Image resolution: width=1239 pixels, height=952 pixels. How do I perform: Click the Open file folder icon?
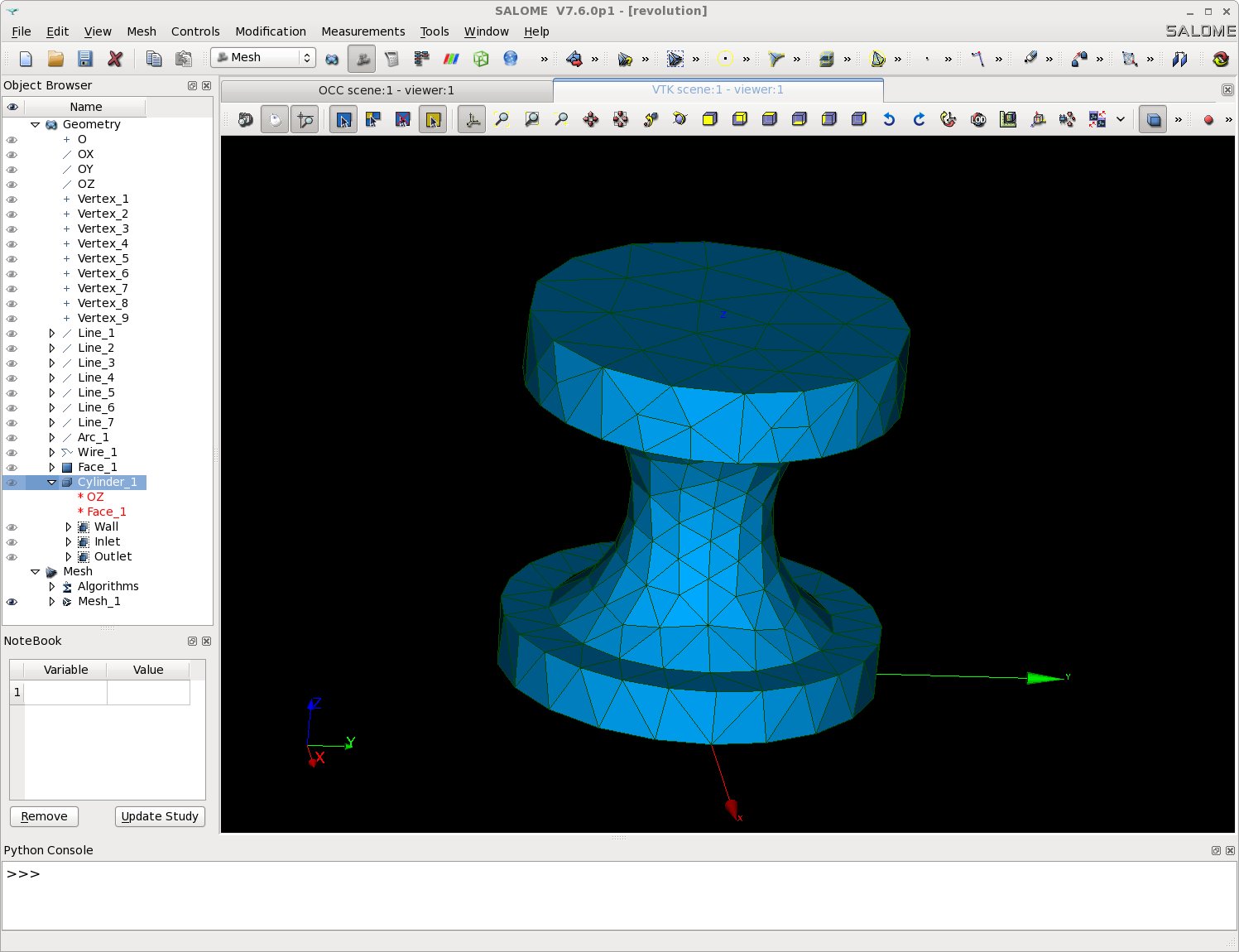pos(55,59)
